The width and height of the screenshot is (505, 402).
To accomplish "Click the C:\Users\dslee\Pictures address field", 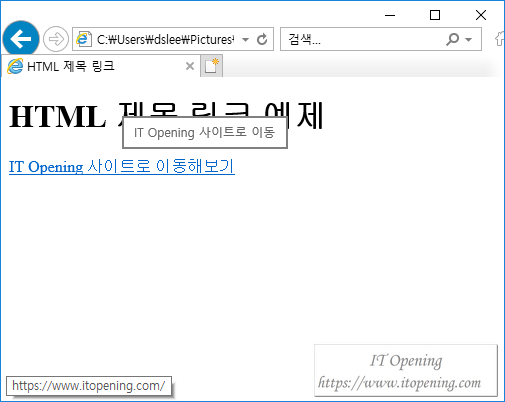I will (x=166, y=39).
